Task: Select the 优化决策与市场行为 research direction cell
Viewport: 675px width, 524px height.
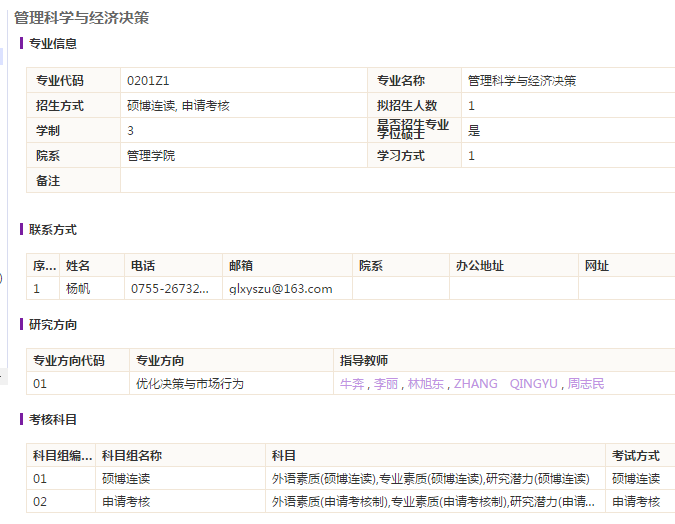Action: pos(190,384)
